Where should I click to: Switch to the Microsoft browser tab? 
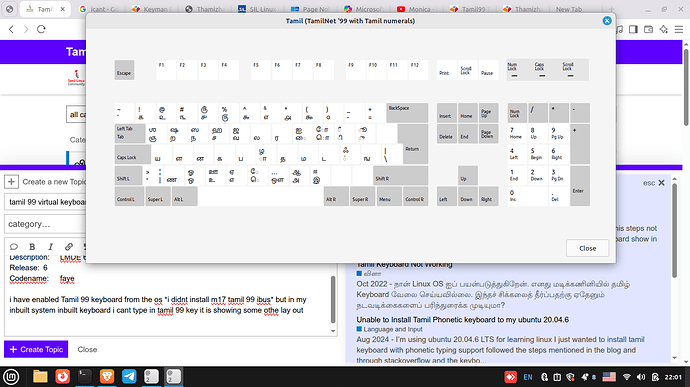click(x=364, y=9)
